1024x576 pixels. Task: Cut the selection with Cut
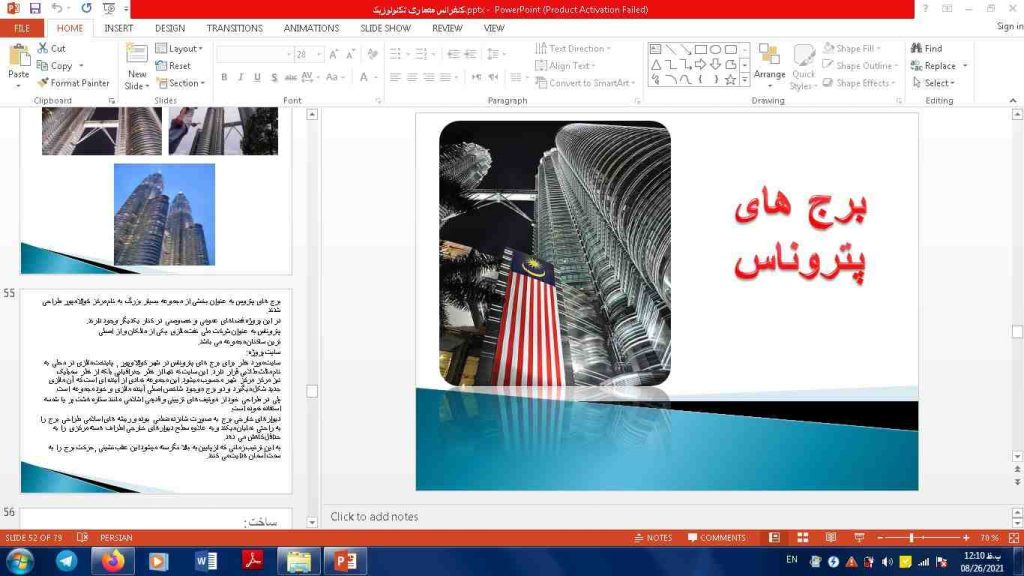[52, 48]
